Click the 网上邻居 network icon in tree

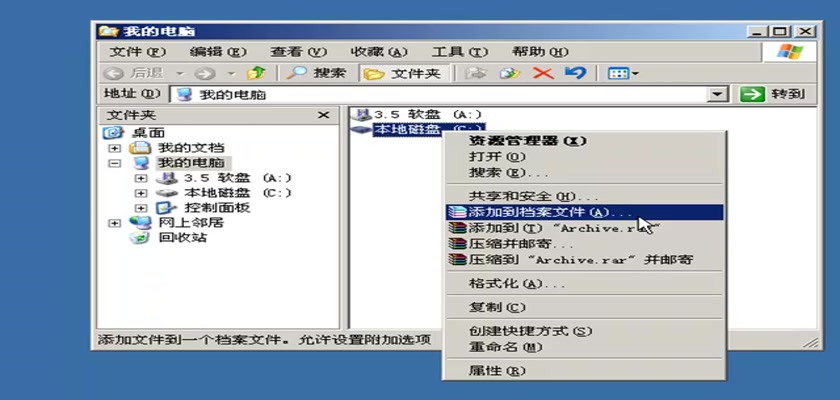click(140, 223)
